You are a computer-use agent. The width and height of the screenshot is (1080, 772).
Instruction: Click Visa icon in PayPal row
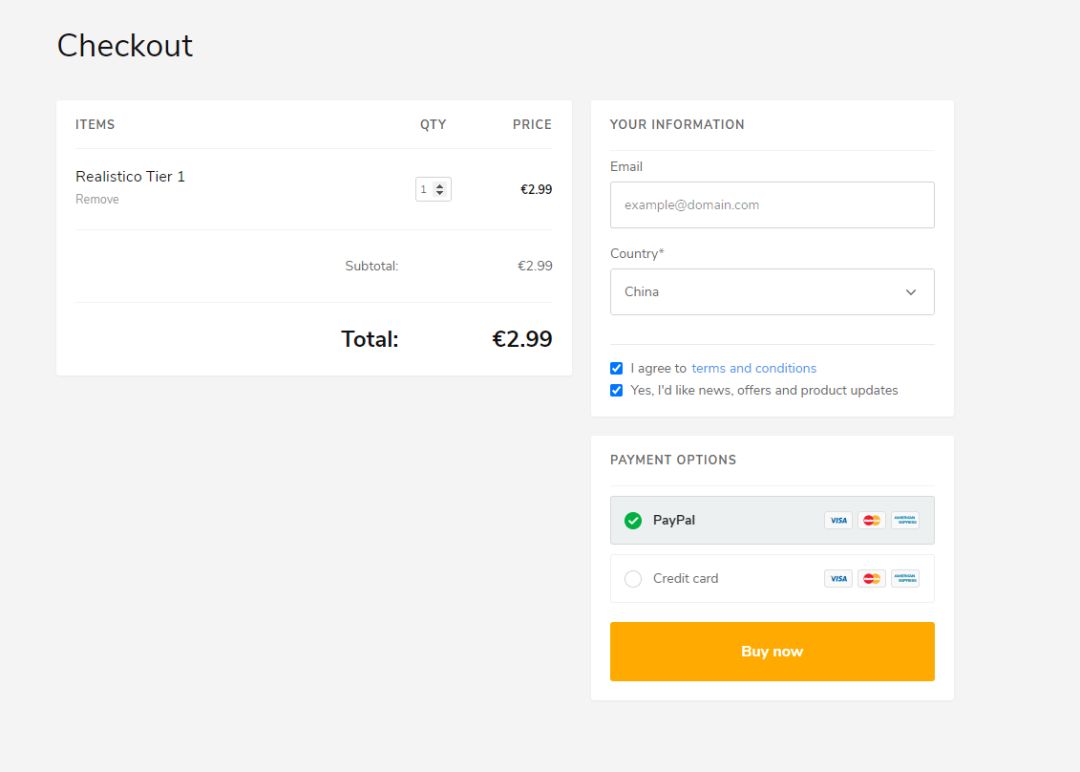click(838, 520)
